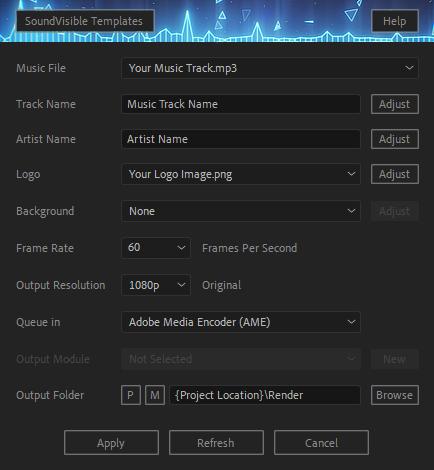Click the Output Folder path field
Viewport: 434px width, 470px height.
[265, 395]
